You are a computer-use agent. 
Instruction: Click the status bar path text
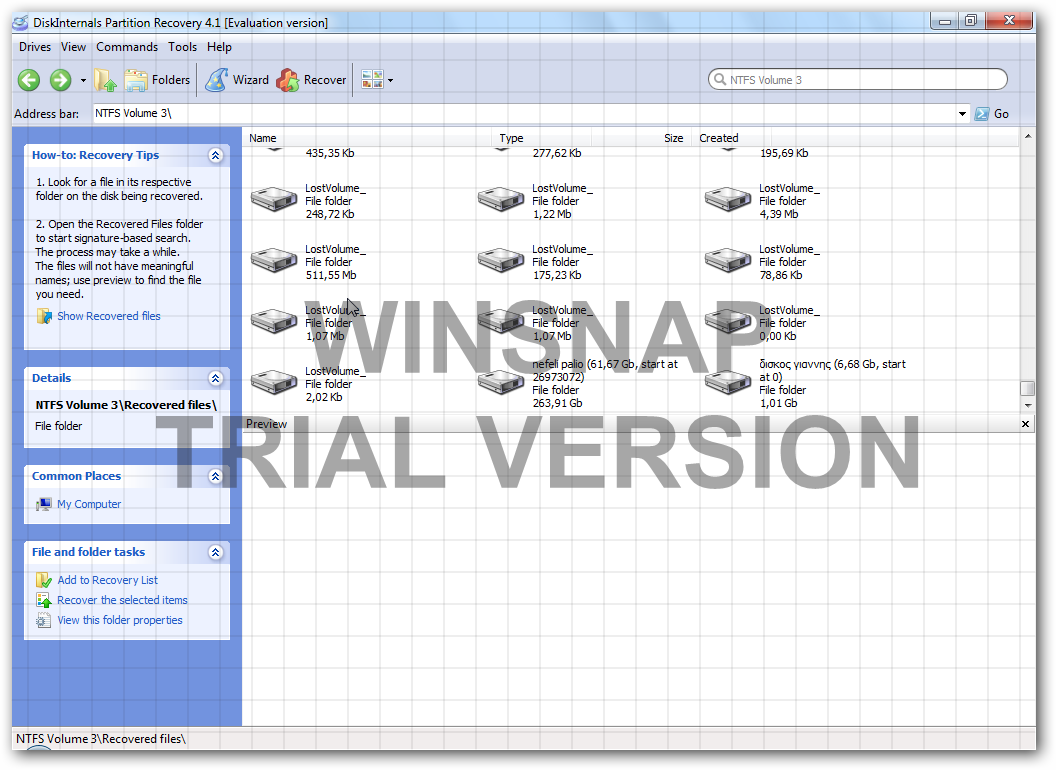tap(101, 739)
